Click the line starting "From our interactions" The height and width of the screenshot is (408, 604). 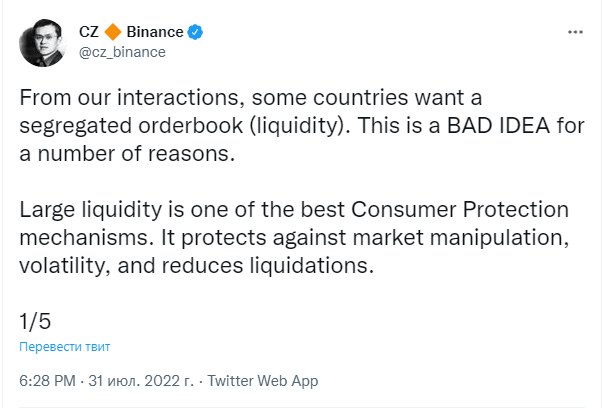(251, 97)
